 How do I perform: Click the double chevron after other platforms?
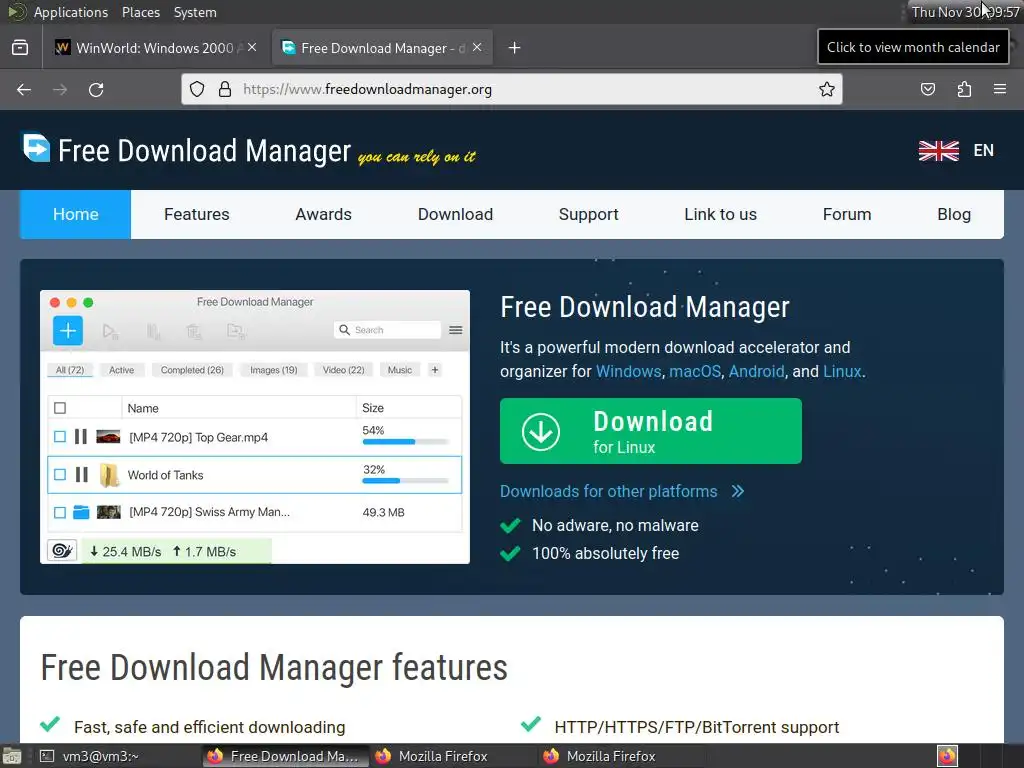738,491
